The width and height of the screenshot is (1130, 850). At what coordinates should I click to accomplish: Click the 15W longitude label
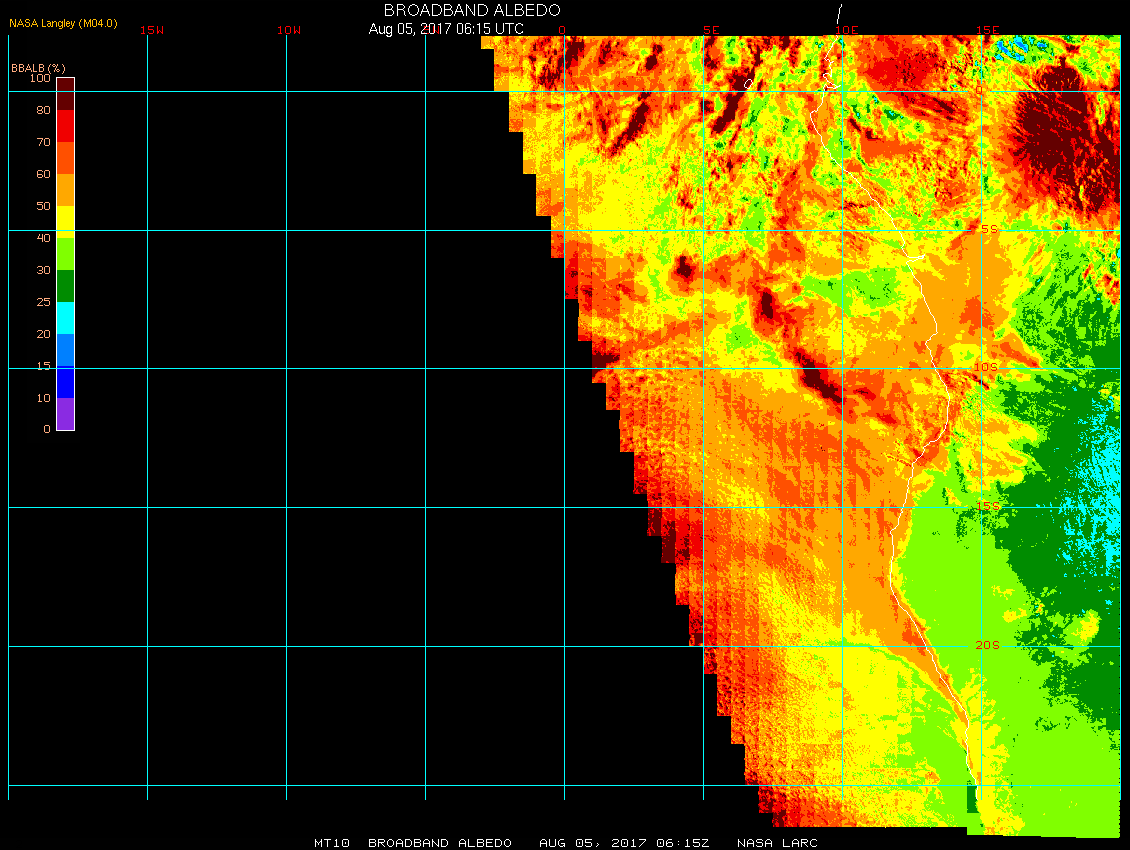coord(152,30)
